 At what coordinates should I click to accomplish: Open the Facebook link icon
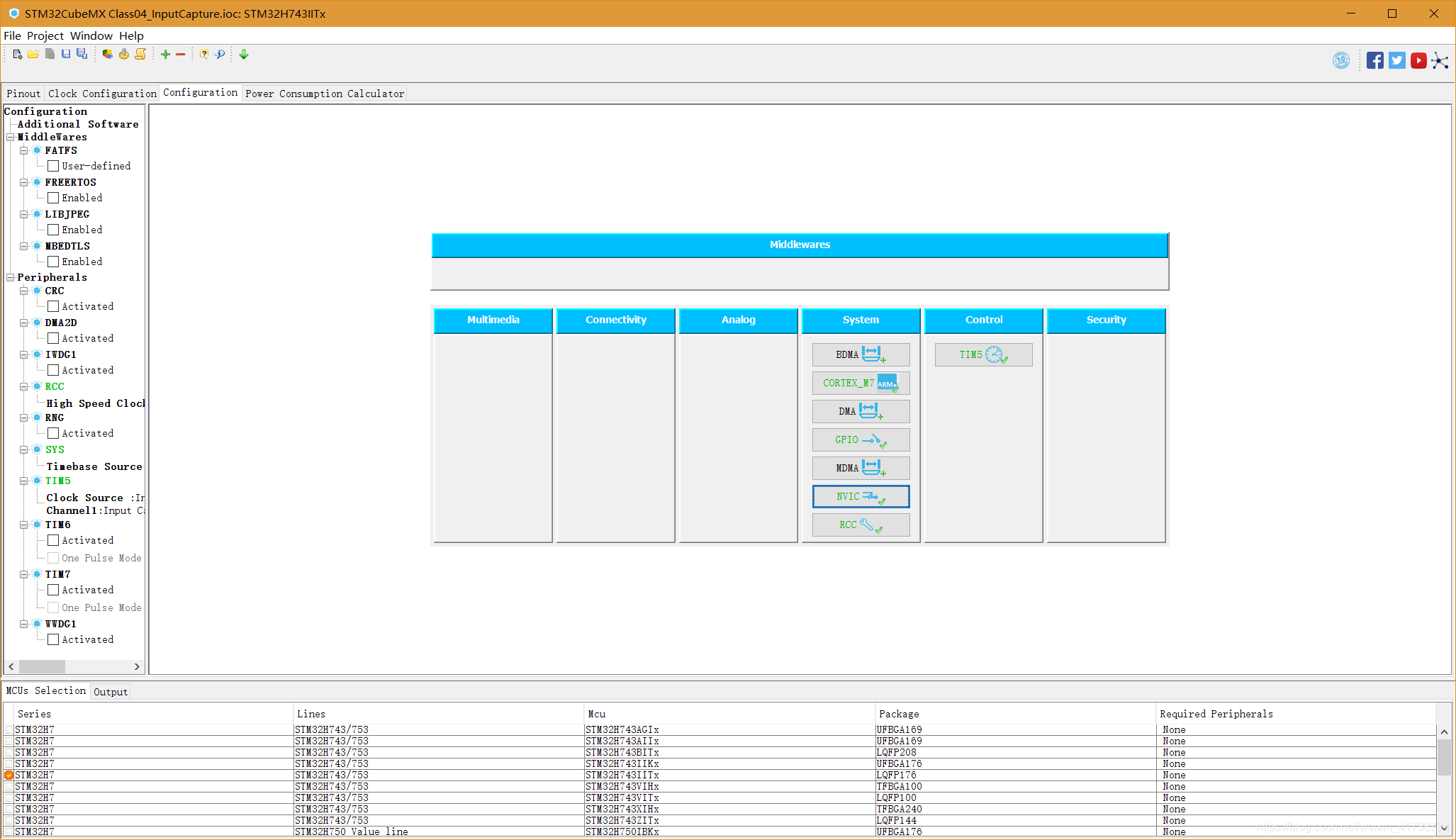coord(1375,61)
